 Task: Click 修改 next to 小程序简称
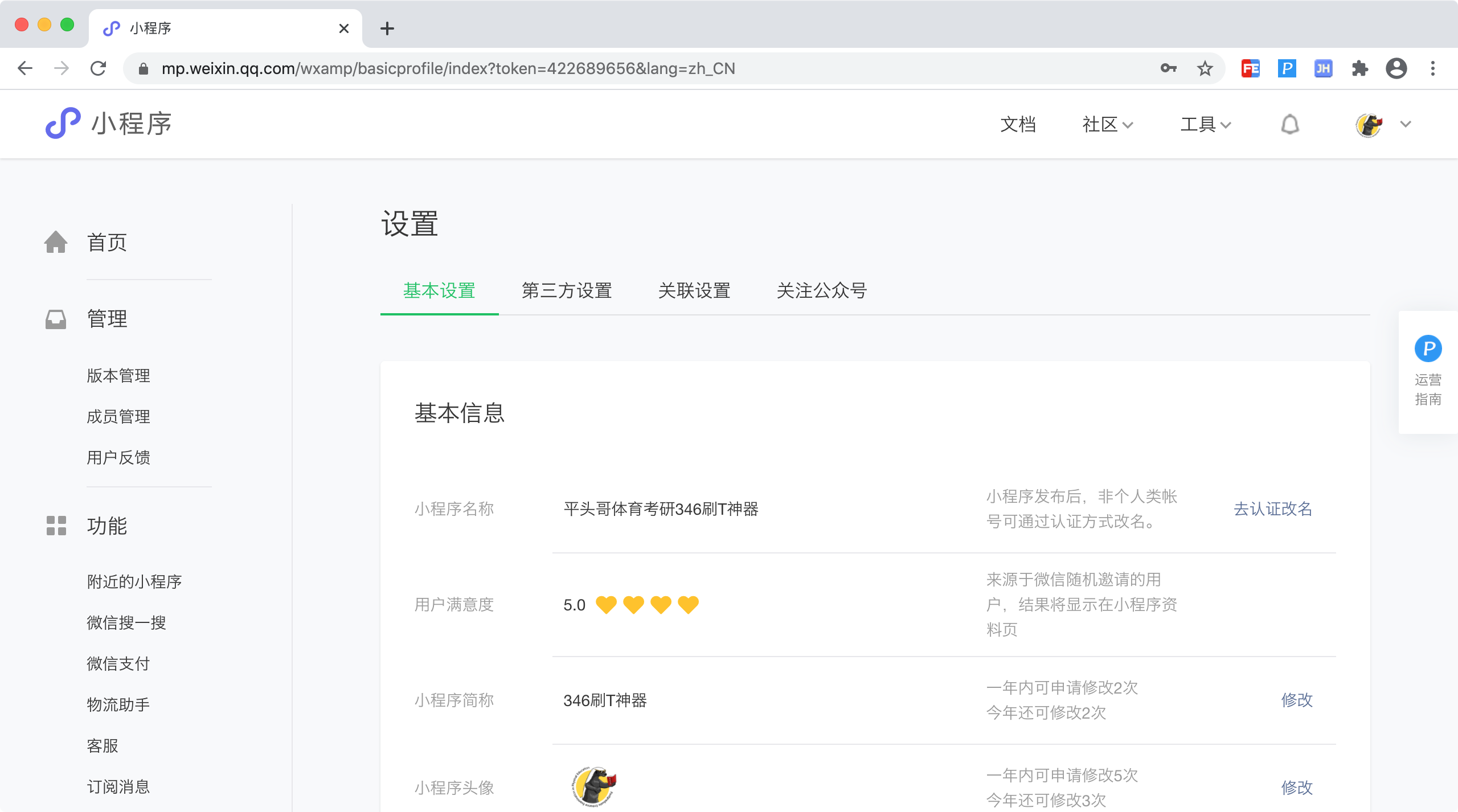1296,700
